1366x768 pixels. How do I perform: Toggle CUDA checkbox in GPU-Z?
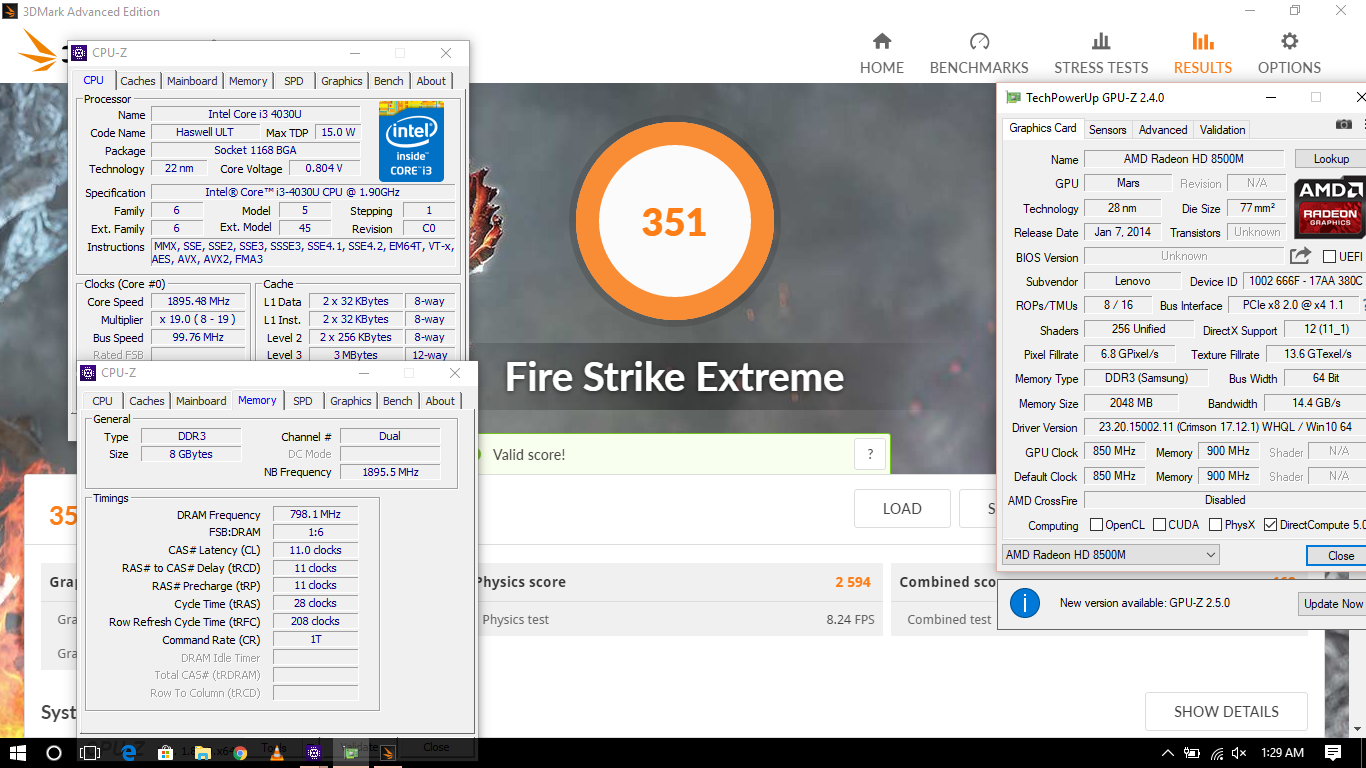(1160, 525)
